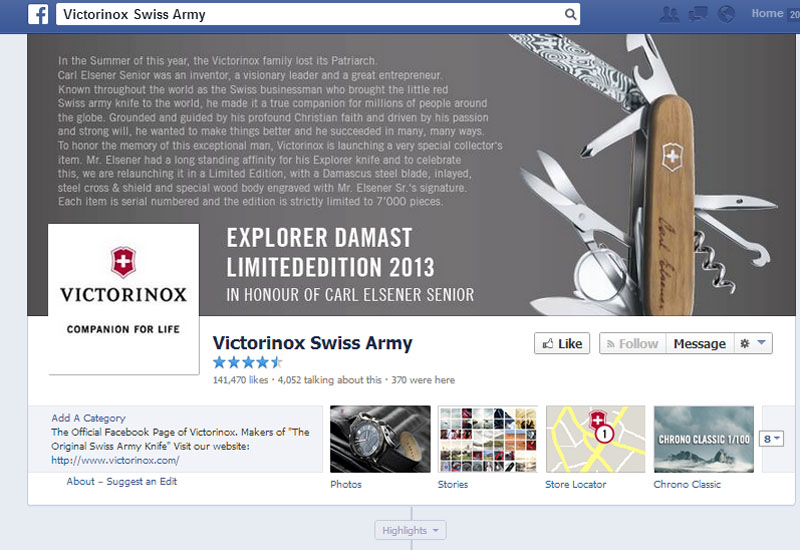This screenshot has width=800, height=550.
Task: Open the About link
Action: click(x=81, y=481)
